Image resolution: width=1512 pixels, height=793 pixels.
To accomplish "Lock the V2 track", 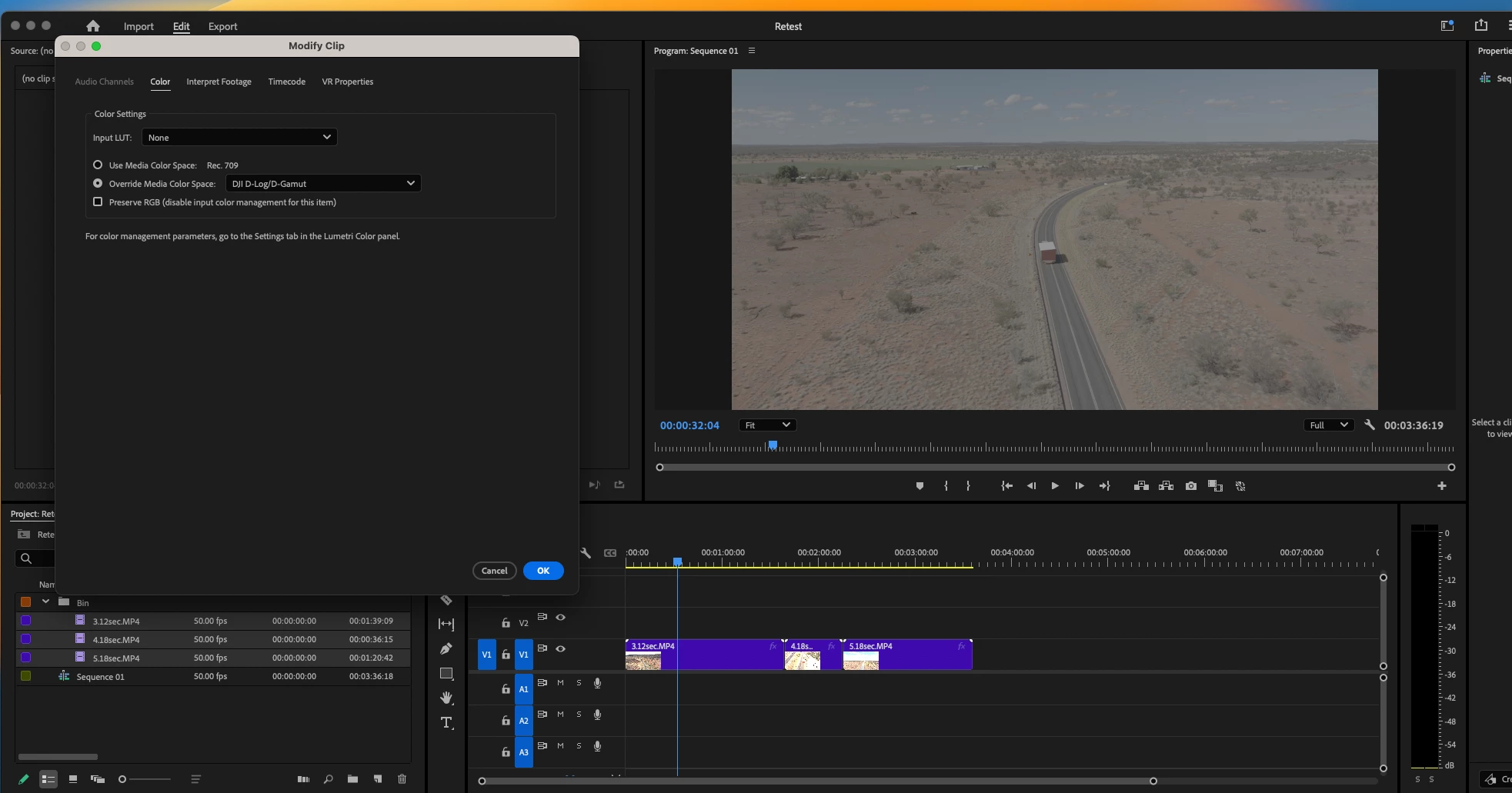I will point(506,623).
